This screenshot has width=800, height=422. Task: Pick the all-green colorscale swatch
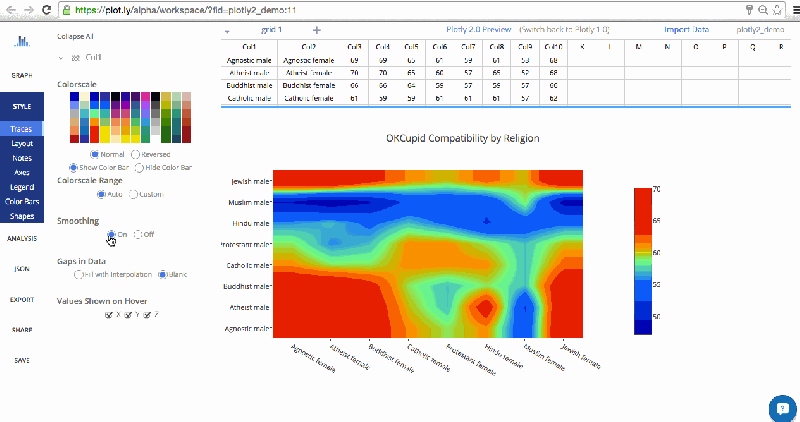tap(166, 117)
